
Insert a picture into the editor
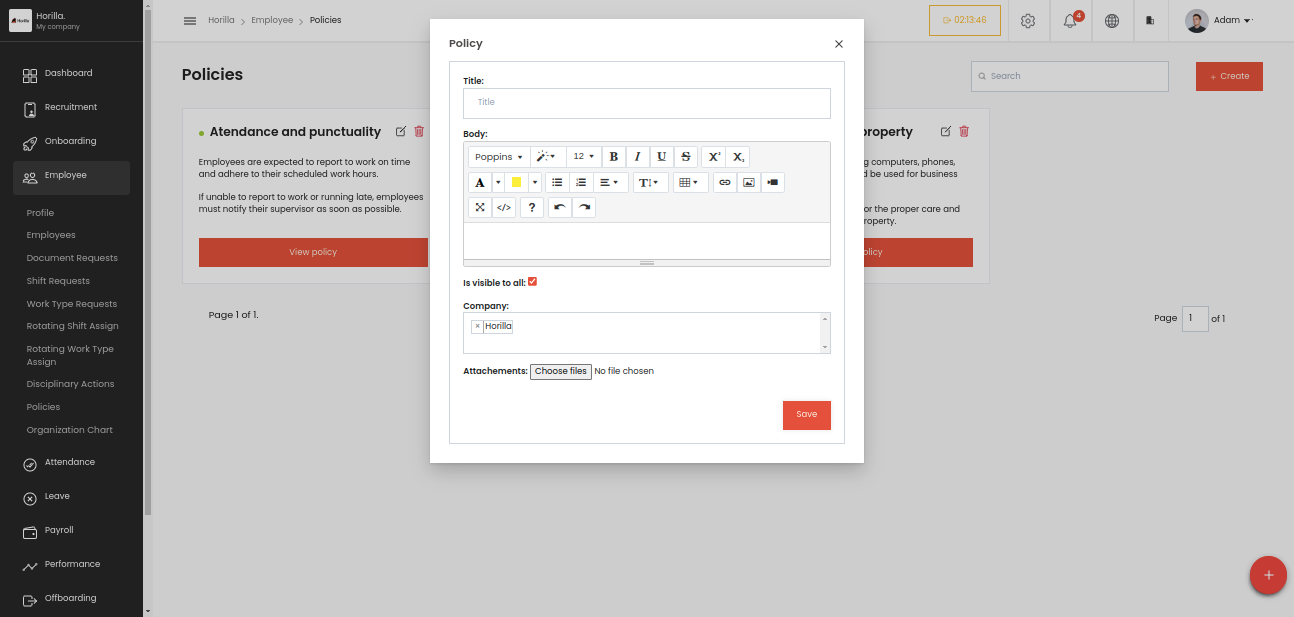pos(749,182)
